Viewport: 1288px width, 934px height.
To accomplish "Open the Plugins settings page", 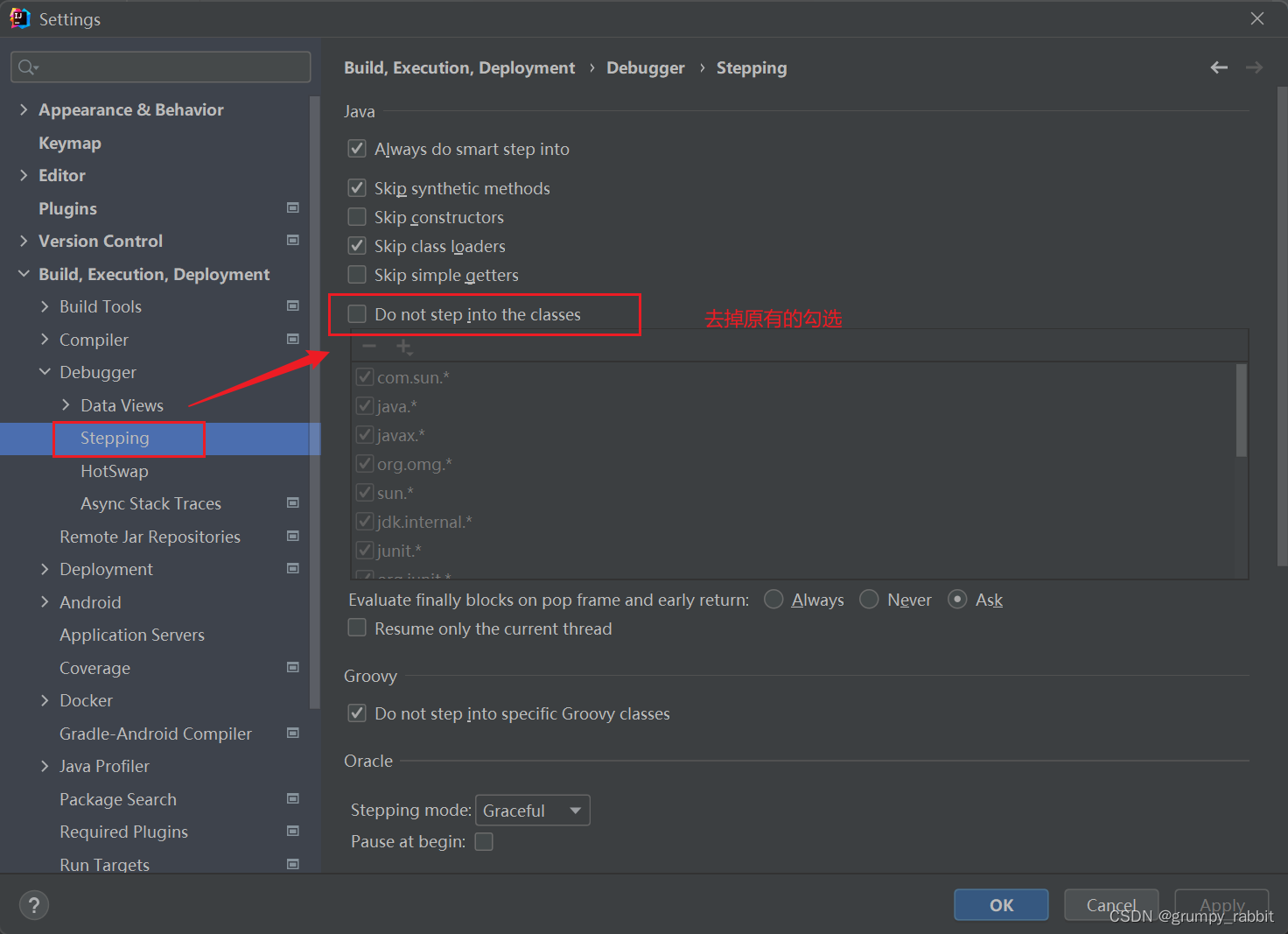I will pyautogui.click(x=67, y=208).
